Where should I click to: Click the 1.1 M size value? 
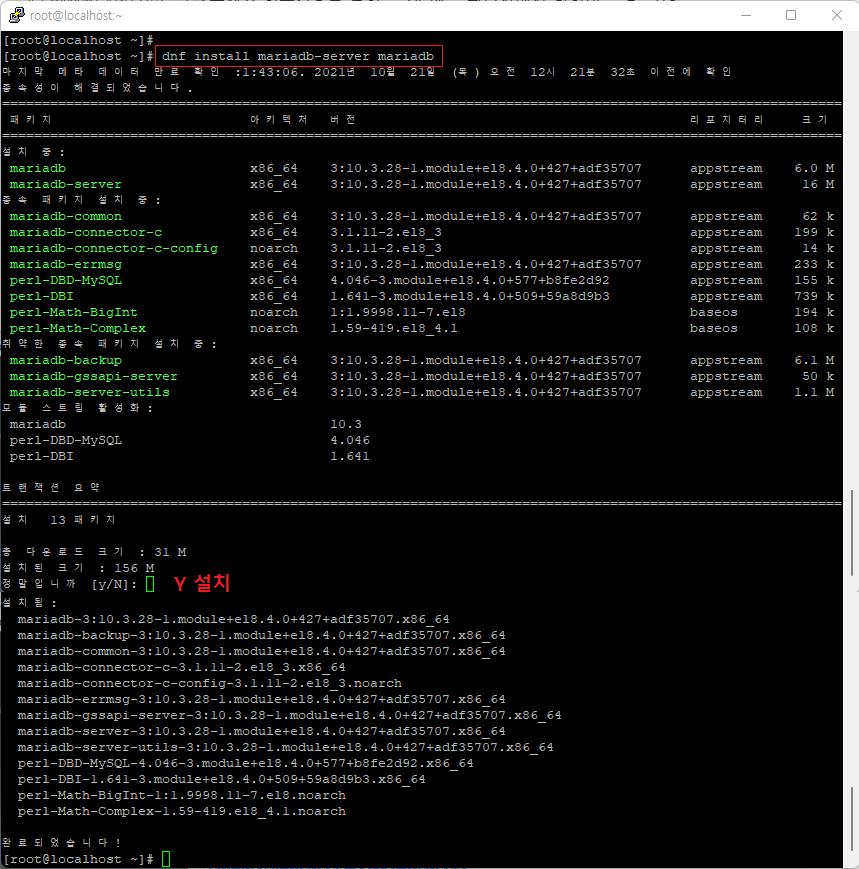click(814, 392)
